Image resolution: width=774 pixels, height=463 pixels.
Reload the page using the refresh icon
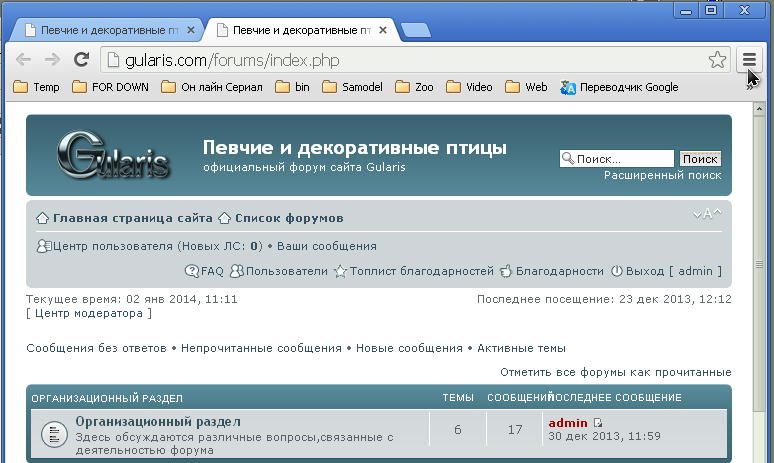82,60
